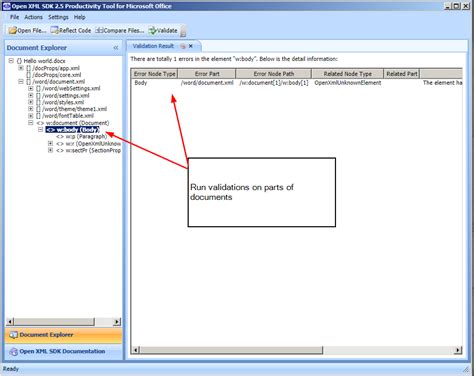Expand the w:sectPr node

[50, 150]
